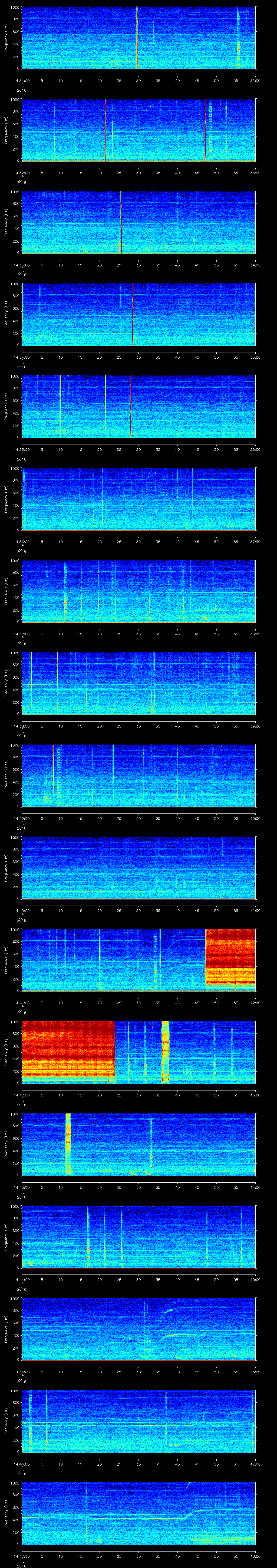This screenshot has height=1568, width=277.
Task: Click the bright burst near 12s in 14:43:00 panel
Action: pyautogui.click(x=68, y=1144)
